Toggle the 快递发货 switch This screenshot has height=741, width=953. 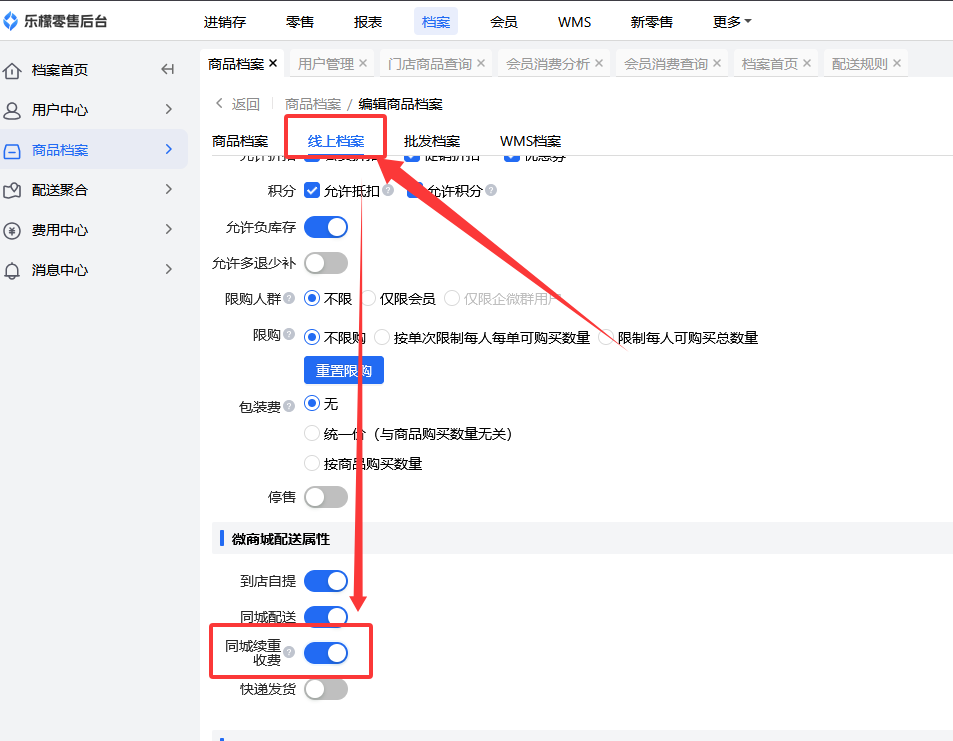326,689
